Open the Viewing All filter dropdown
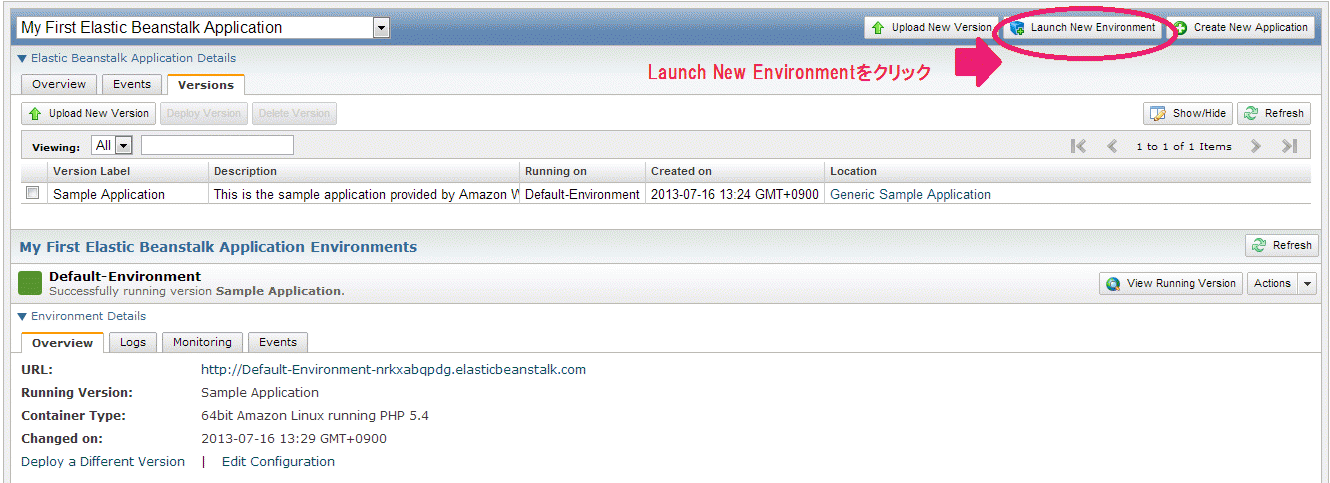The image size is (1330, 483). pyautogui.click(x=113, y=146)
